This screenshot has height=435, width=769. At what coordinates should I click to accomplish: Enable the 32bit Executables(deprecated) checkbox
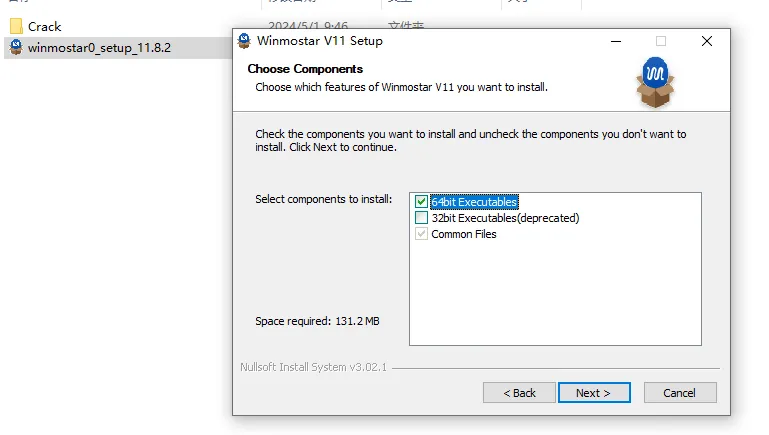pos(421,218)
